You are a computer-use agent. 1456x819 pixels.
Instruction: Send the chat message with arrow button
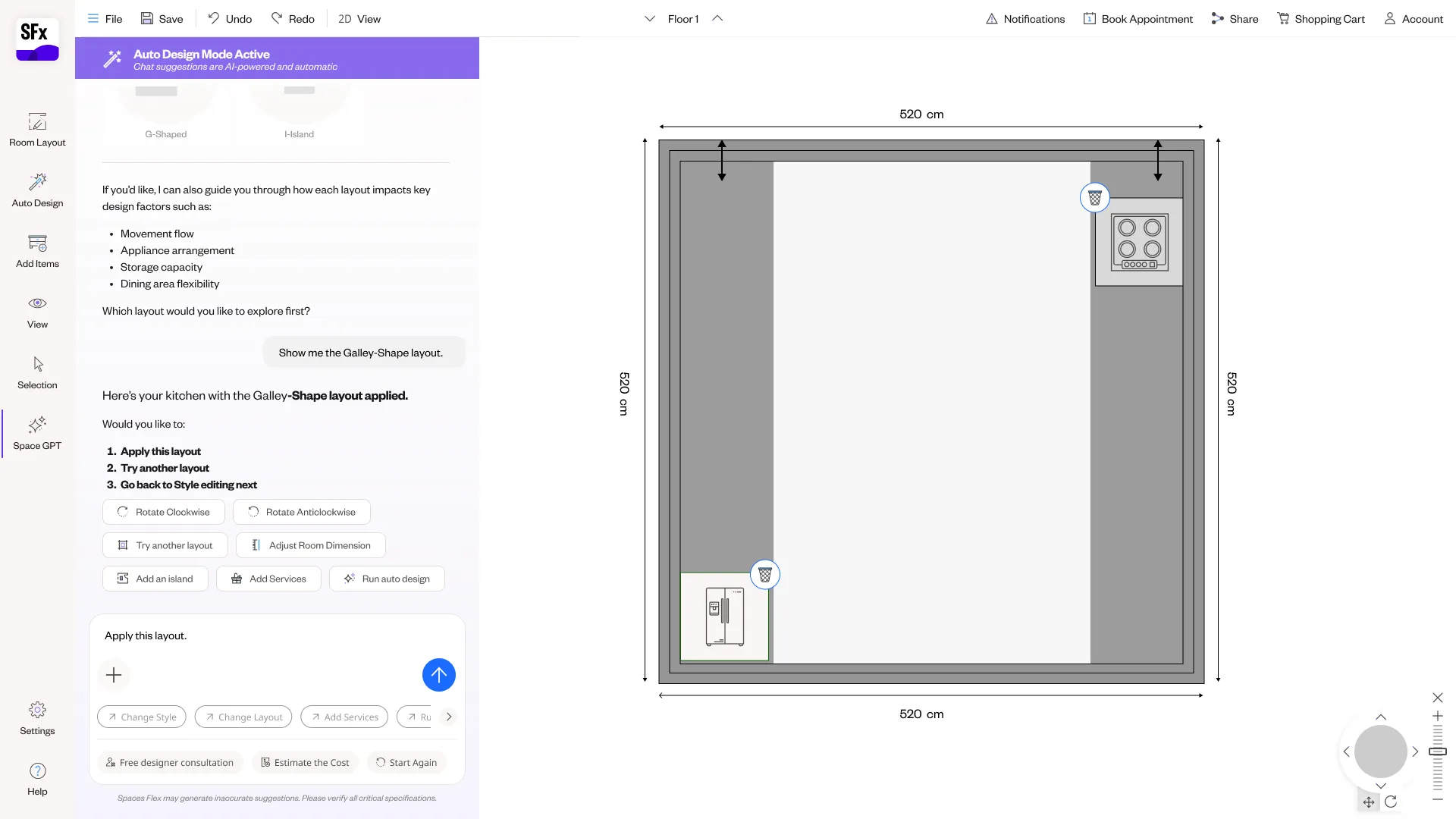coord(439,675)
